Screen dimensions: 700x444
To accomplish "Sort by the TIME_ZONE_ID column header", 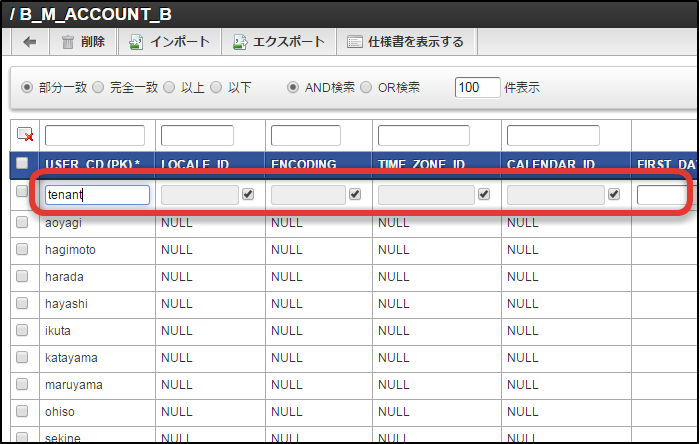I will 421,164.
